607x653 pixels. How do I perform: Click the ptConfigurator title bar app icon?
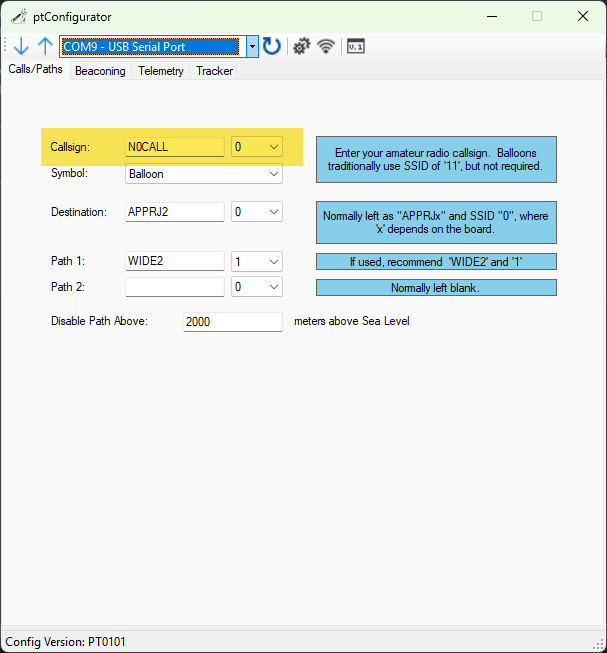click(18, 16)
